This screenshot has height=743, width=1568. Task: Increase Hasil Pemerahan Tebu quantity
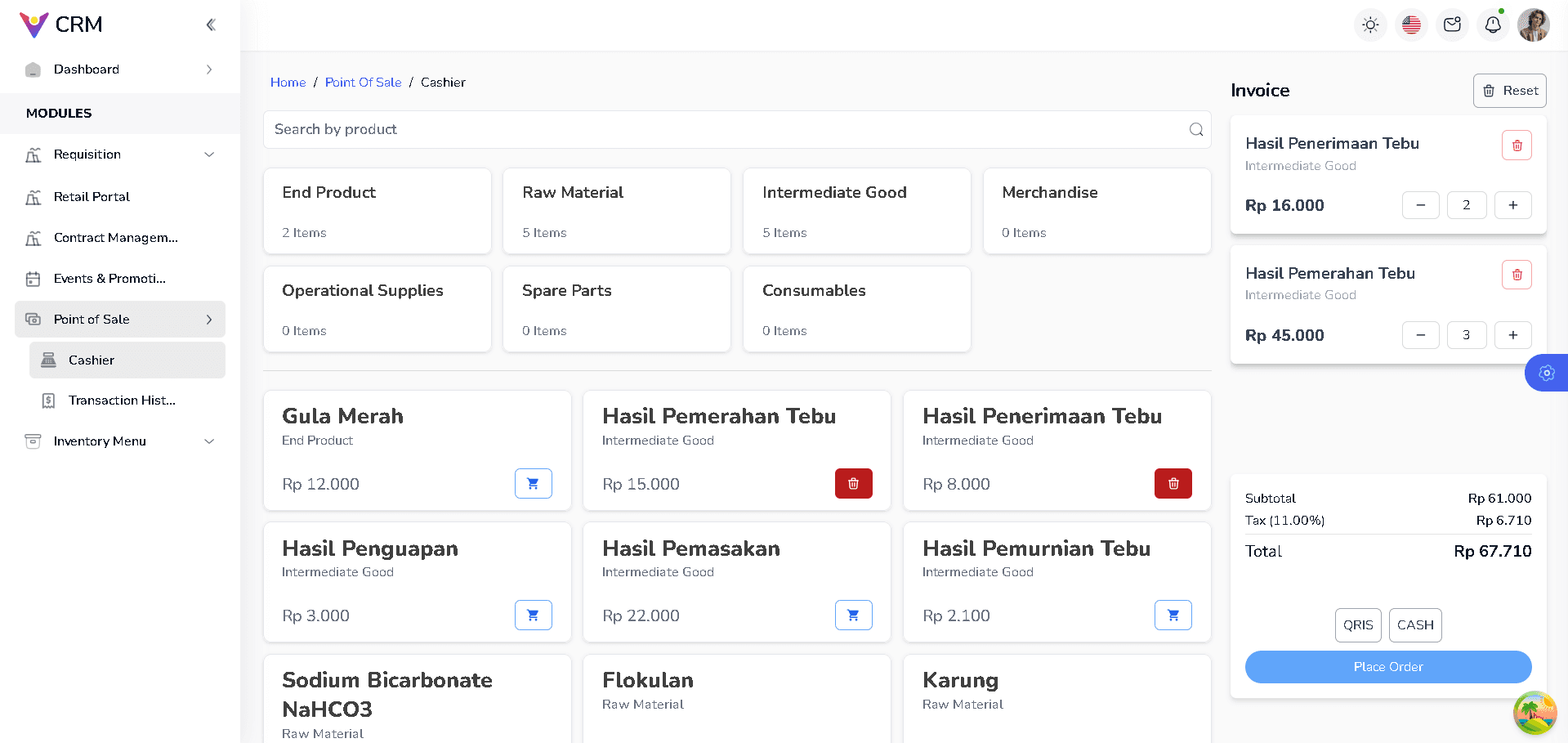(1512, 335)
